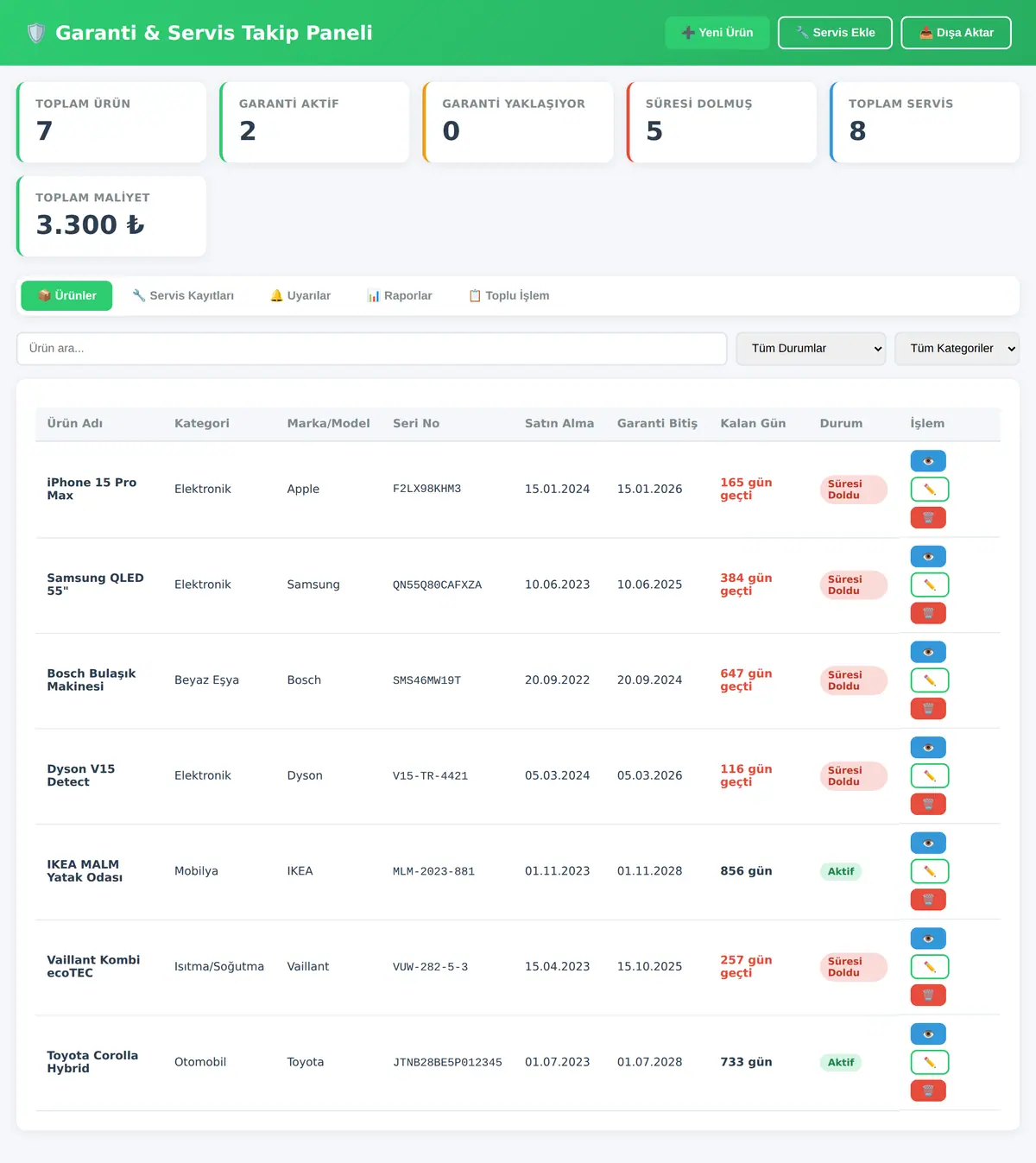Switch to the Ürünler tab
The height and width of the screenshot is (1163, 1036).
66,295
